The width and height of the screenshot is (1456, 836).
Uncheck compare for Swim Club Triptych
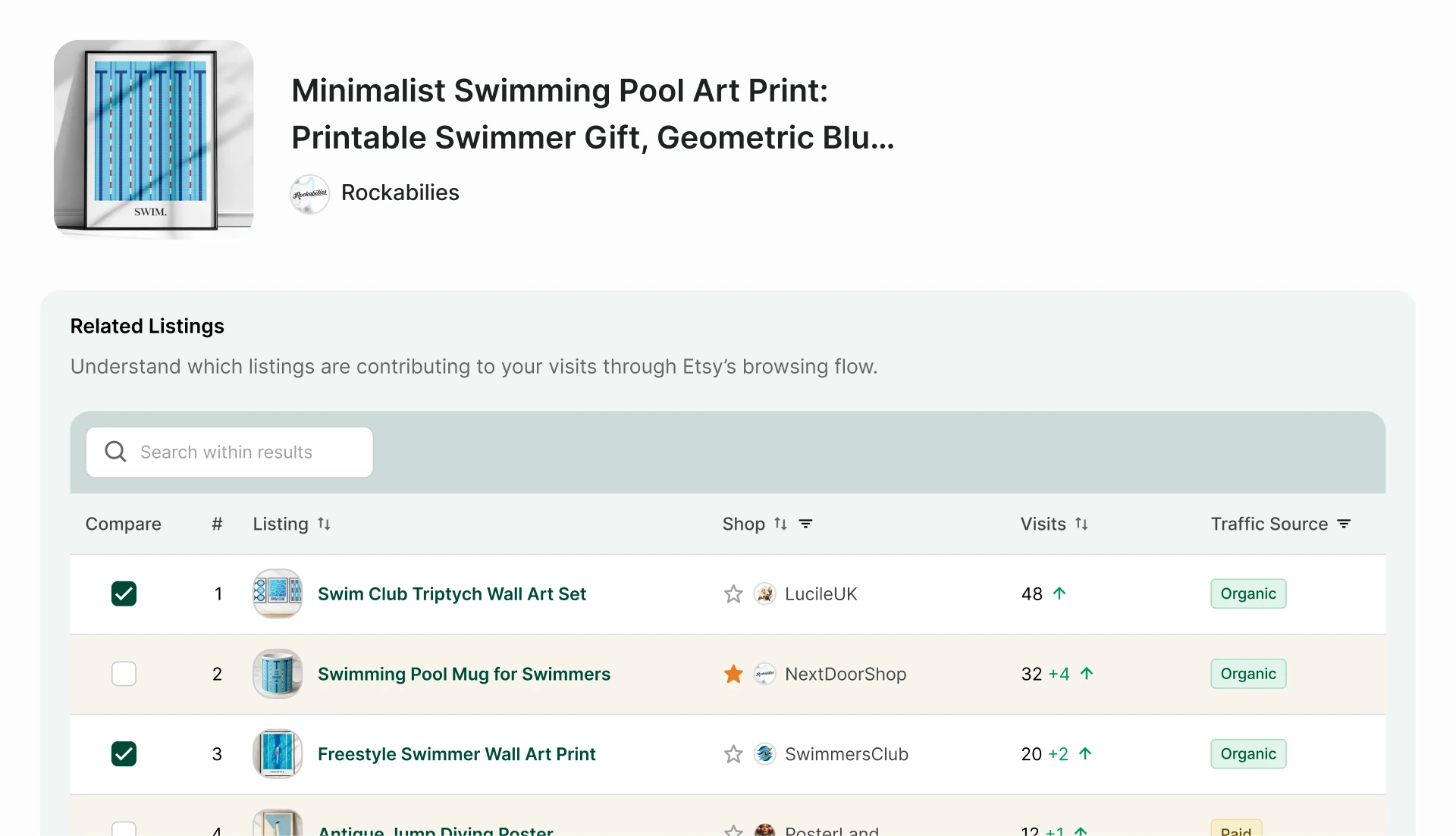pyautogui.click(x=124, y=593)
